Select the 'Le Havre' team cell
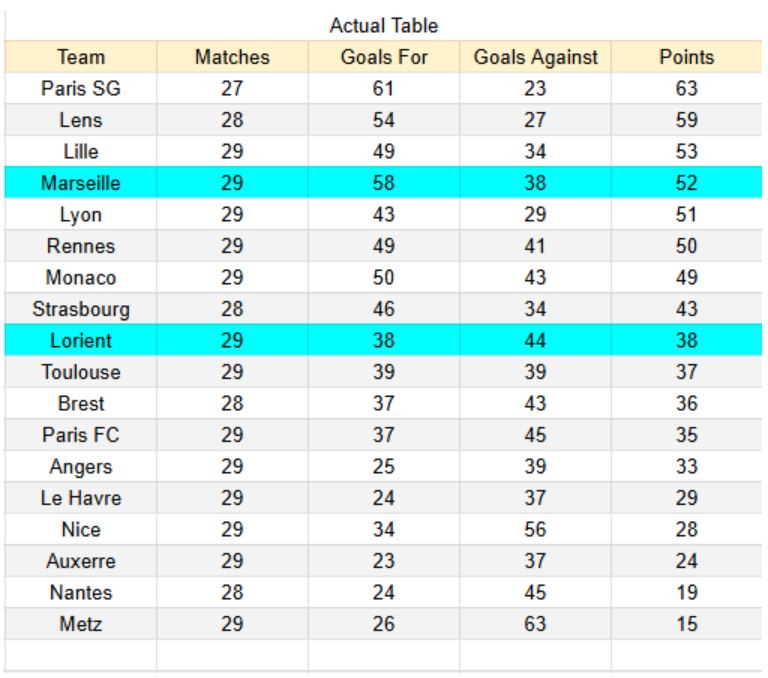768x678 pixels. point(81,498)
